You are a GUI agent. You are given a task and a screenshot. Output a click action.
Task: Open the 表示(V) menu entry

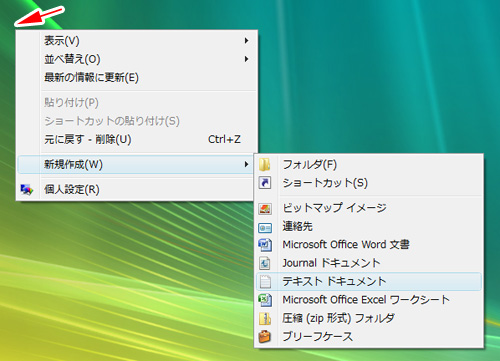point(137,41)
